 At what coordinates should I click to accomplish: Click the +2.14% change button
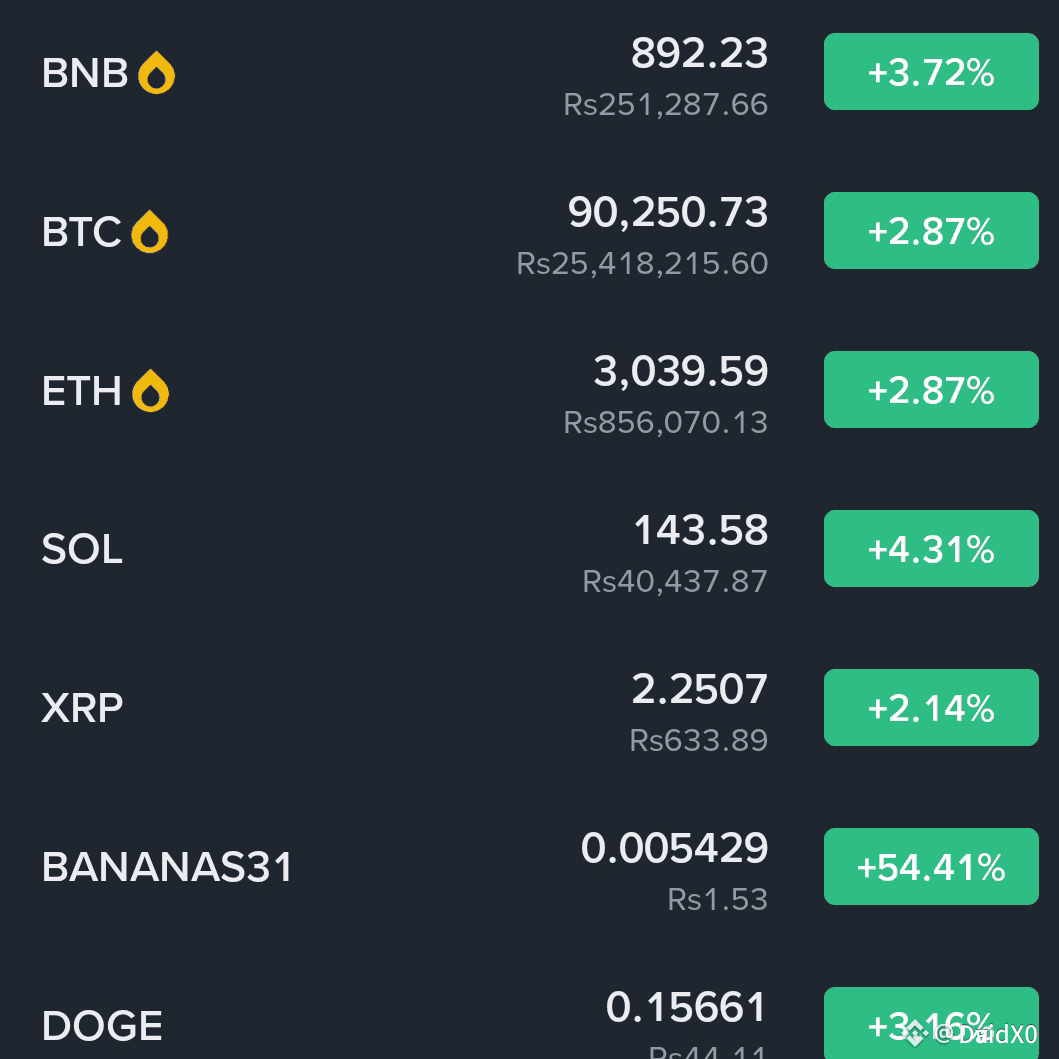[931, 708]
